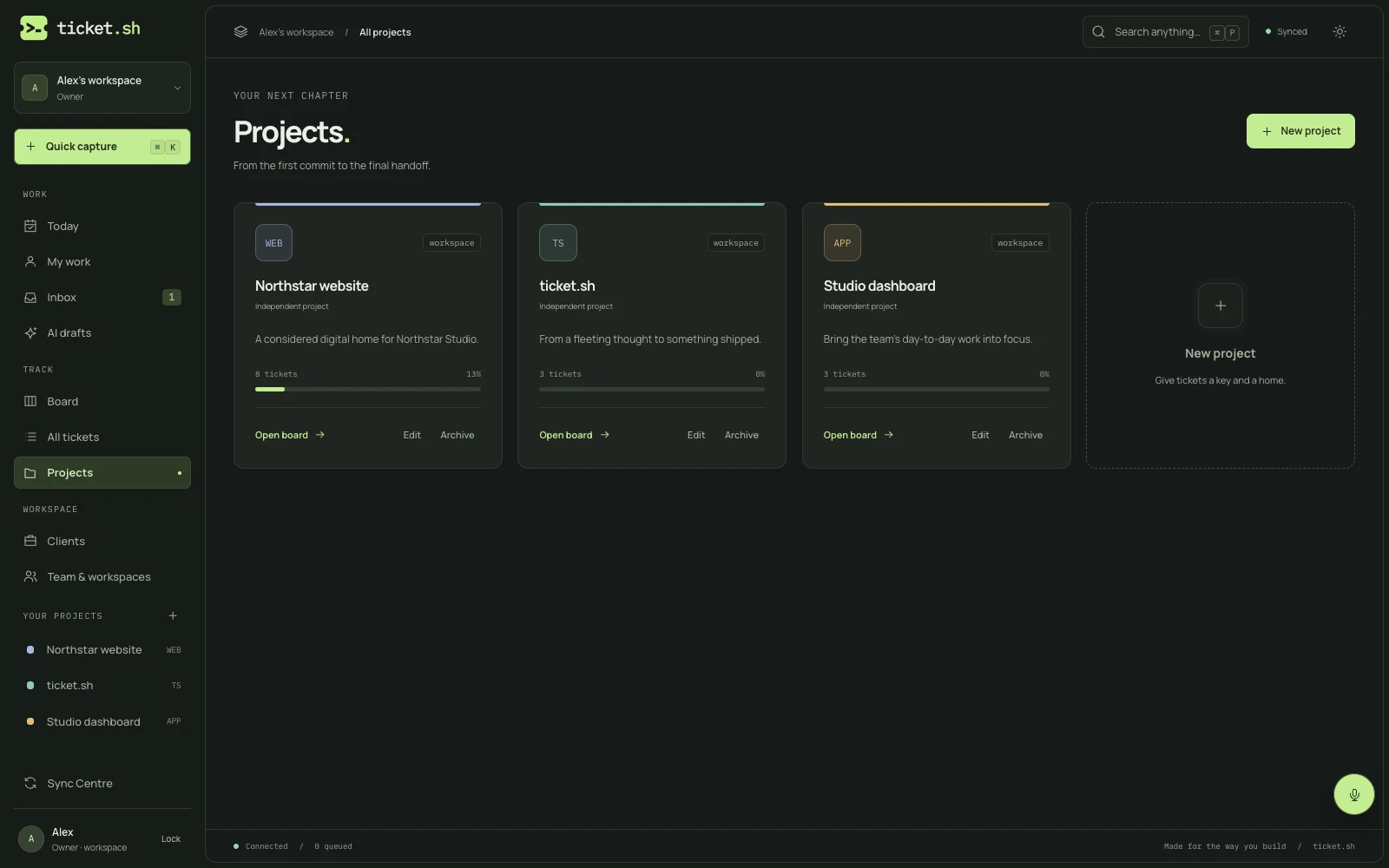Open Alex's workspace switcher dropdown
Image resolution: width=1389 pixels, height=868 pixels.
[x=102, y=88]
